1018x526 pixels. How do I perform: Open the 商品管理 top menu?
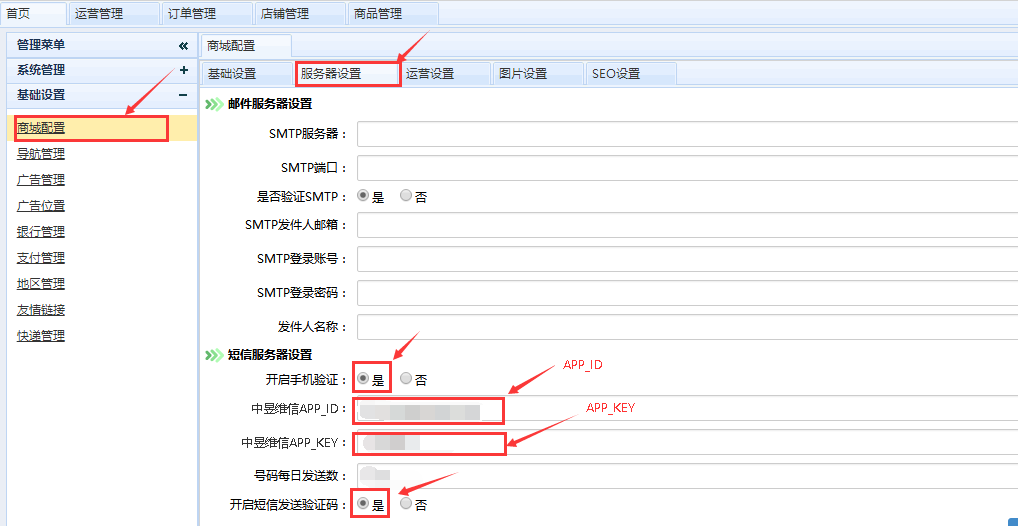(378, 14)
